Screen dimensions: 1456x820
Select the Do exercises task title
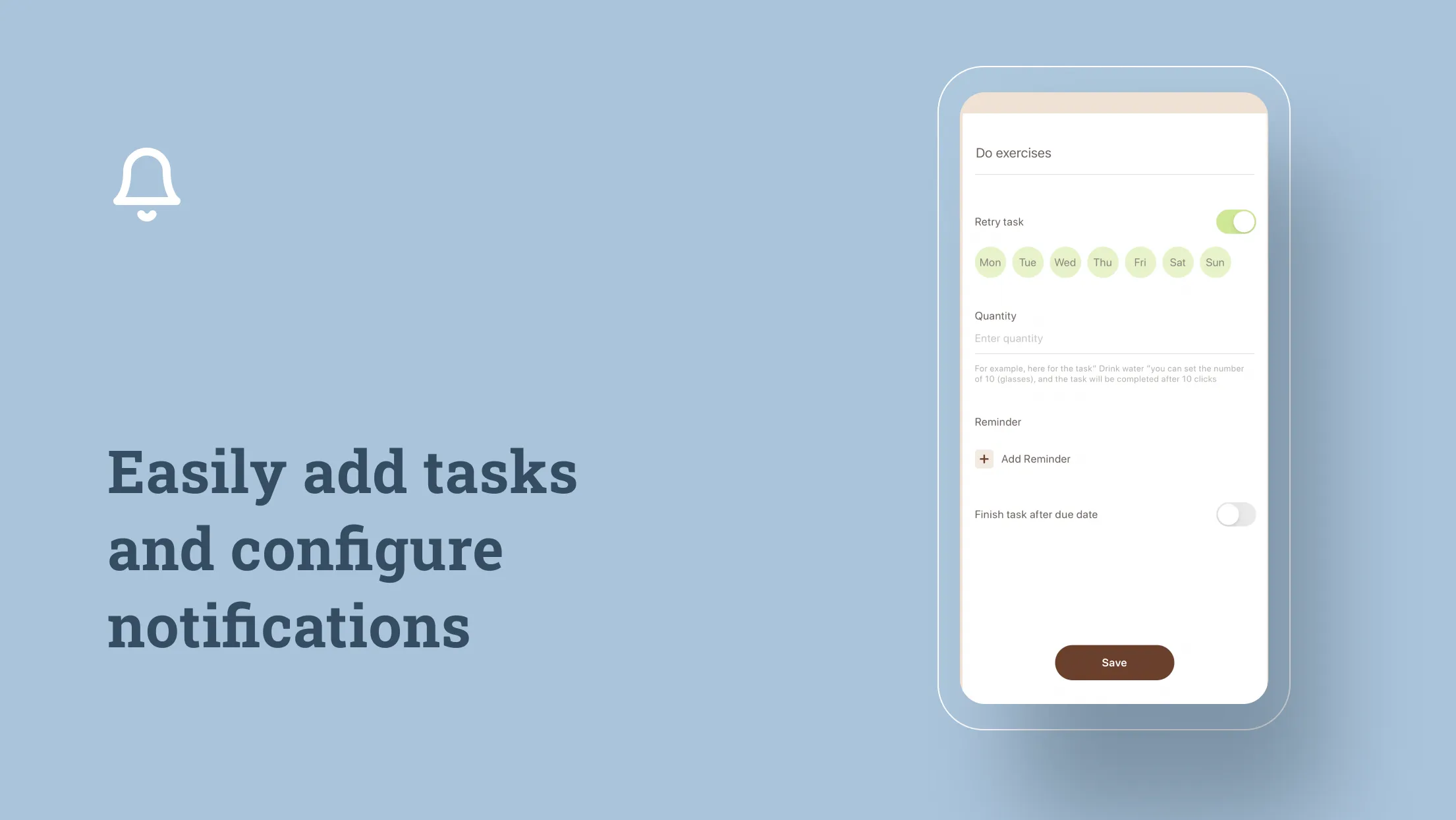pyautogui.click(x=1013, y=152)
